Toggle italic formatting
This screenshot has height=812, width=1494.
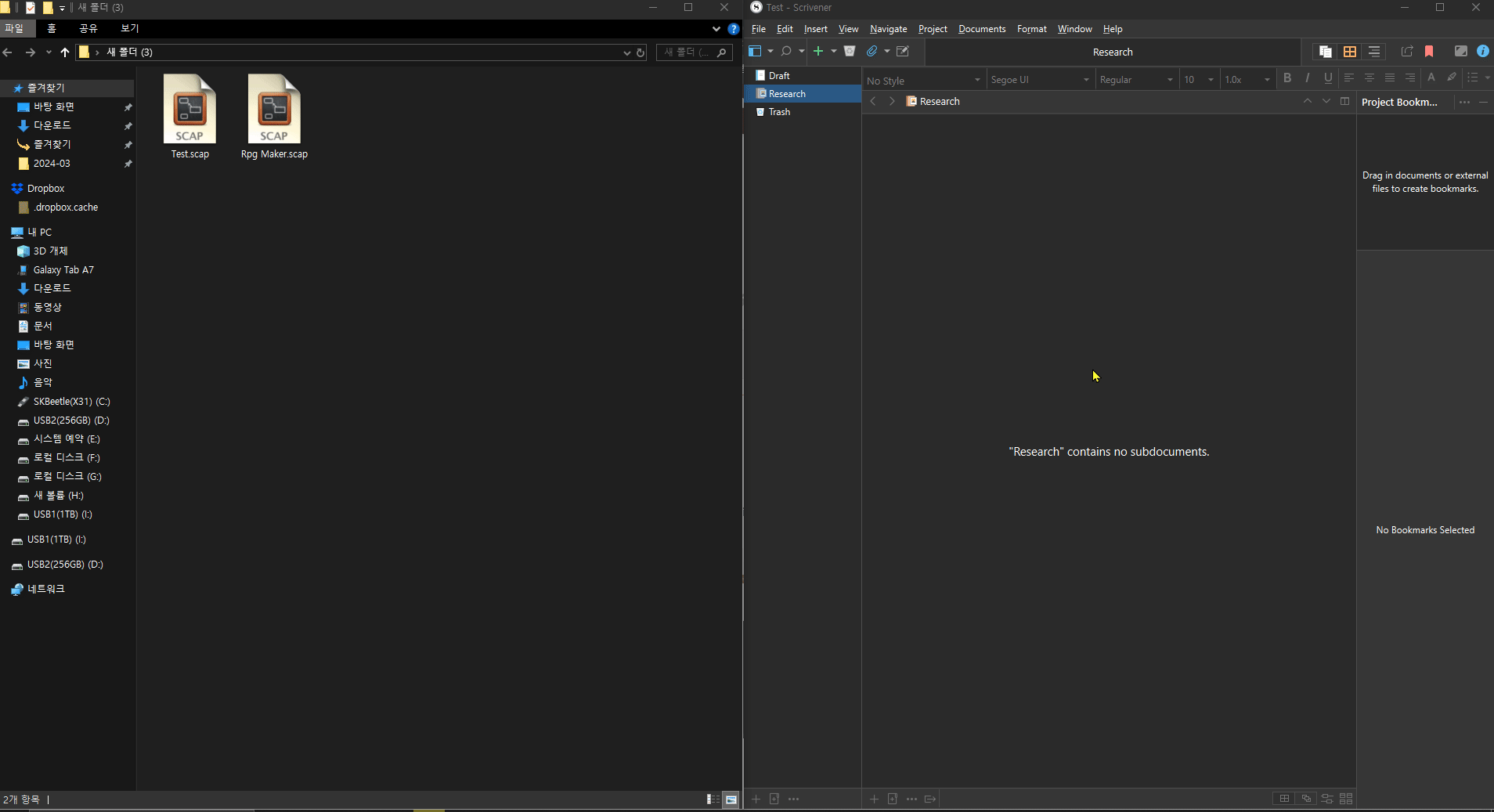tap(1308, 78)
